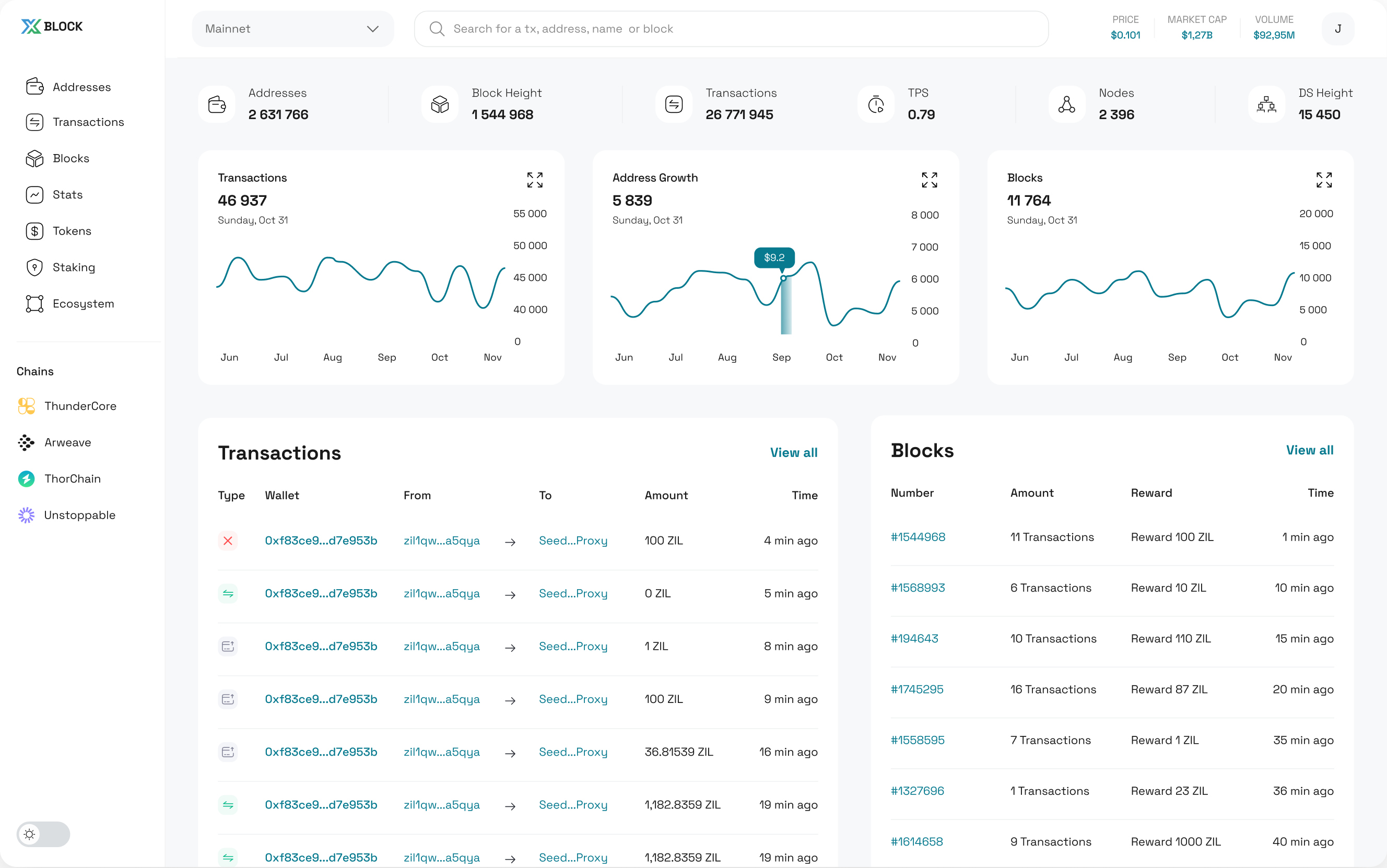Viewport: 1387px width, 868px height.
Task: Click the Reward column header in Blocks
Action: tap(1151, 493)
